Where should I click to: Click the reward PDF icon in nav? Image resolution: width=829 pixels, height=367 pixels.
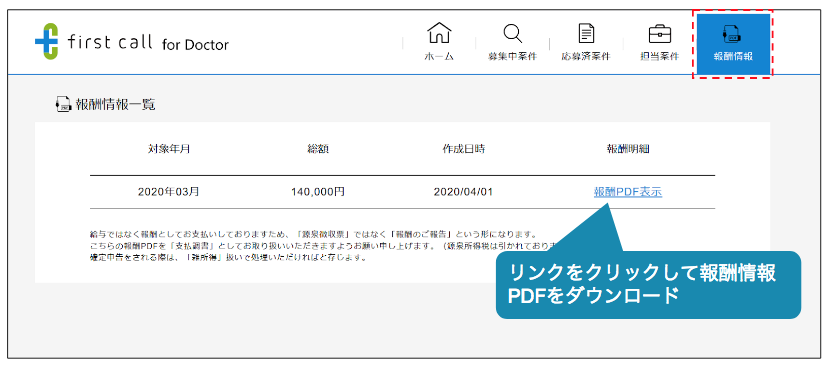pos(732,34)
